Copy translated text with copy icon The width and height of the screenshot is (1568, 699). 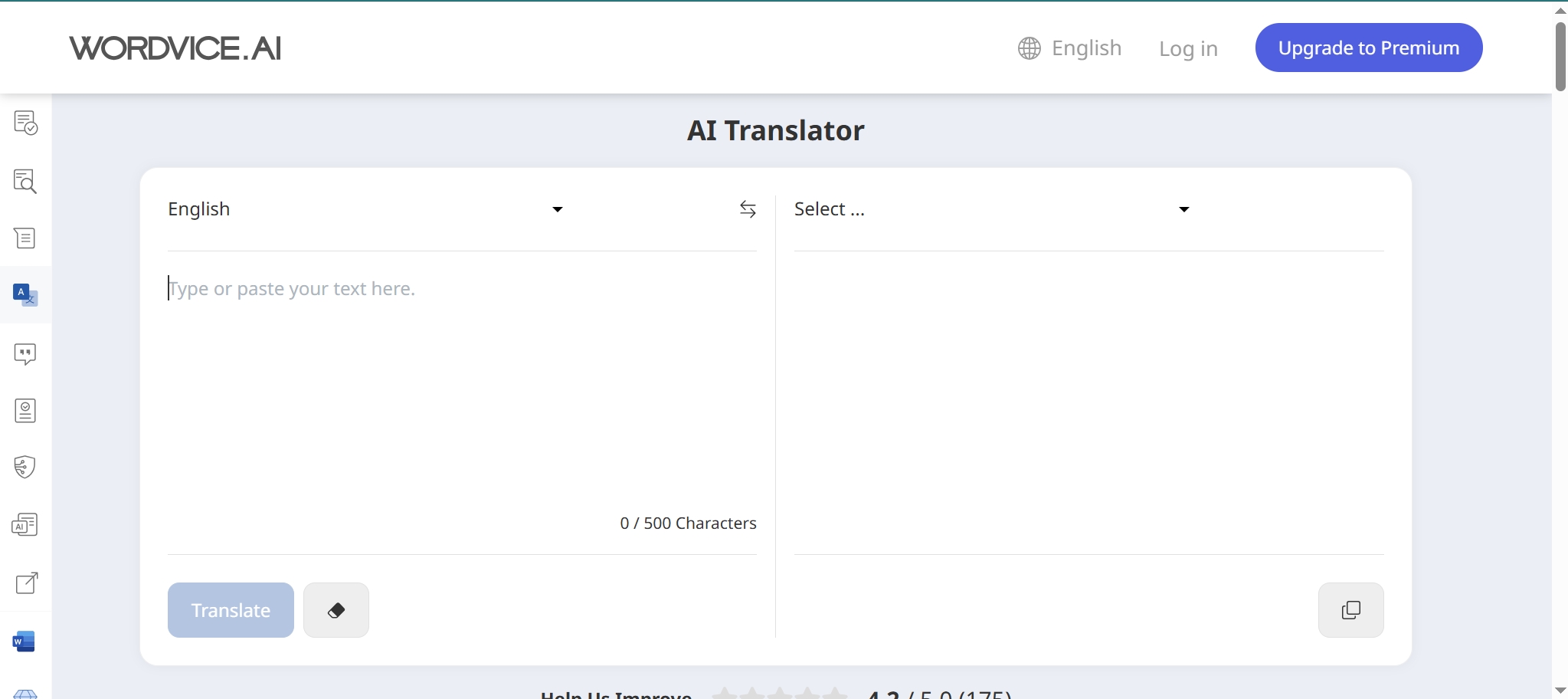click(x=1350, y=610)
